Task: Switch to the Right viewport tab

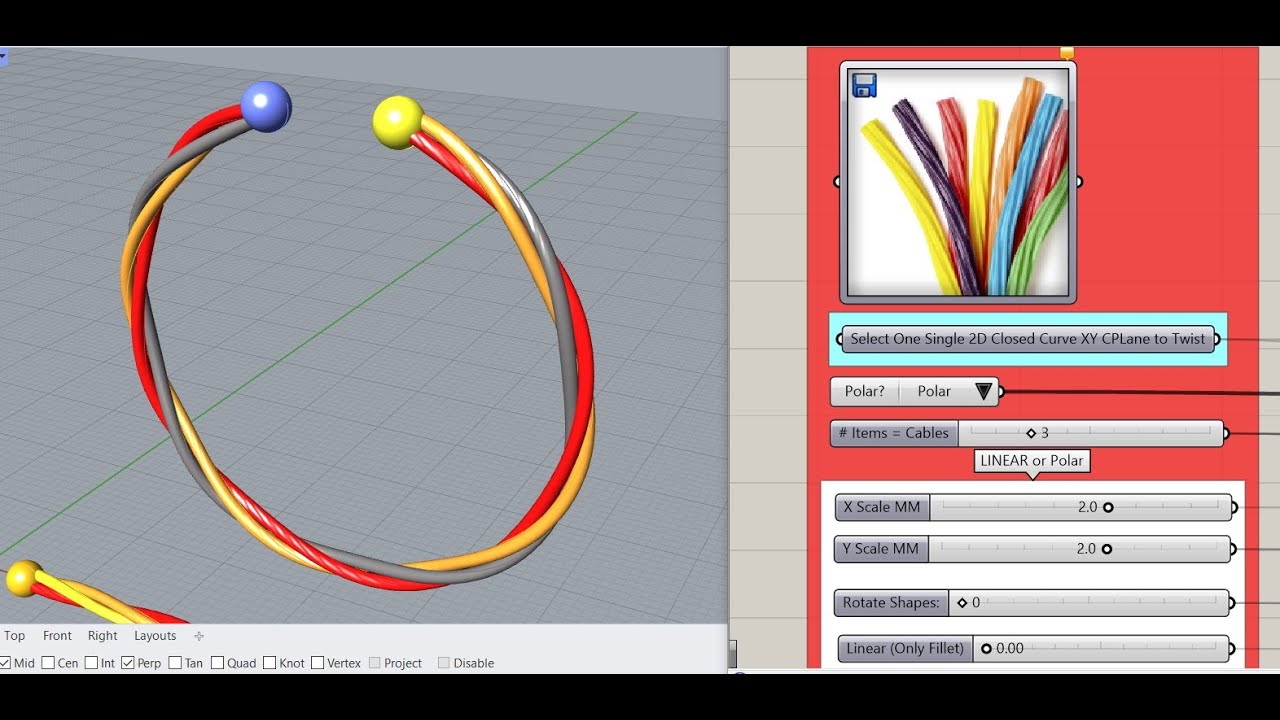Action: point(102,635)
